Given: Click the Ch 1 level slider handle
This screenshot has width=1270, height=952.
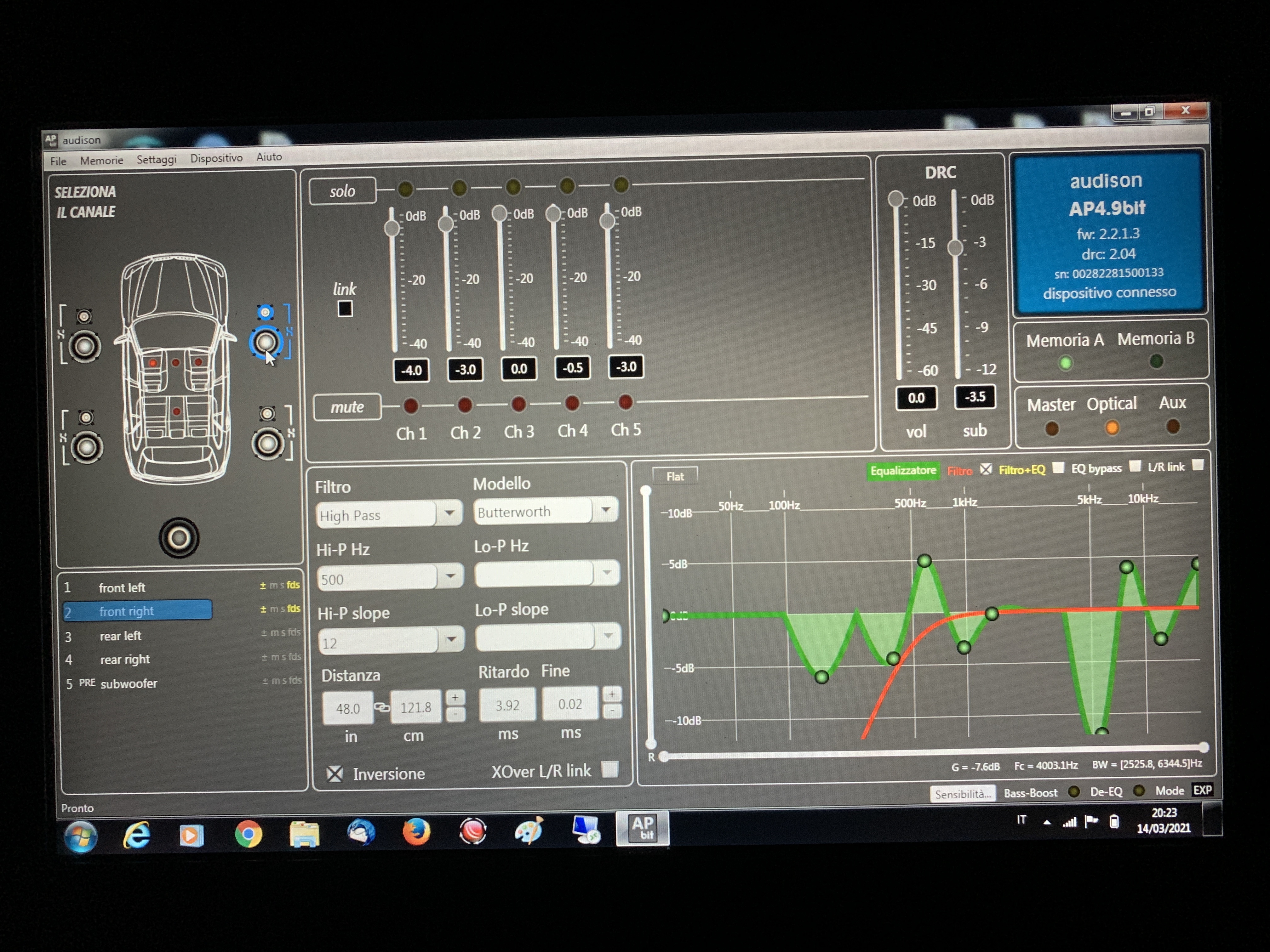Looking at the screenshot, I should tap(392, 228).
